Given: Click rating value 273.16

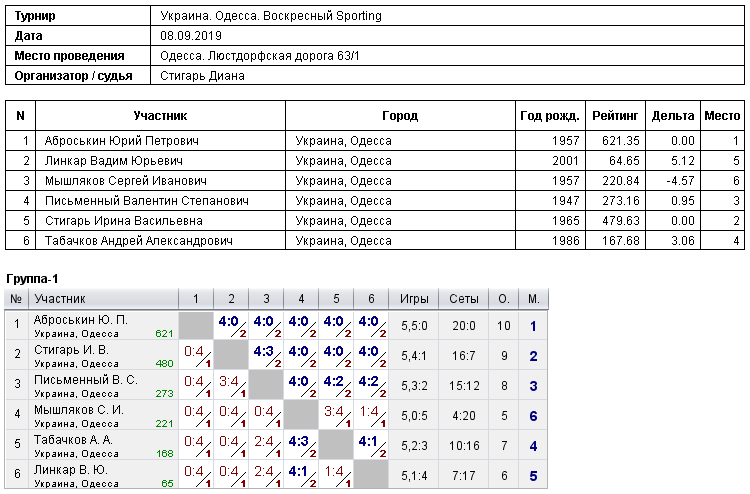Looking at the screenshot, I should pos(621,201).
